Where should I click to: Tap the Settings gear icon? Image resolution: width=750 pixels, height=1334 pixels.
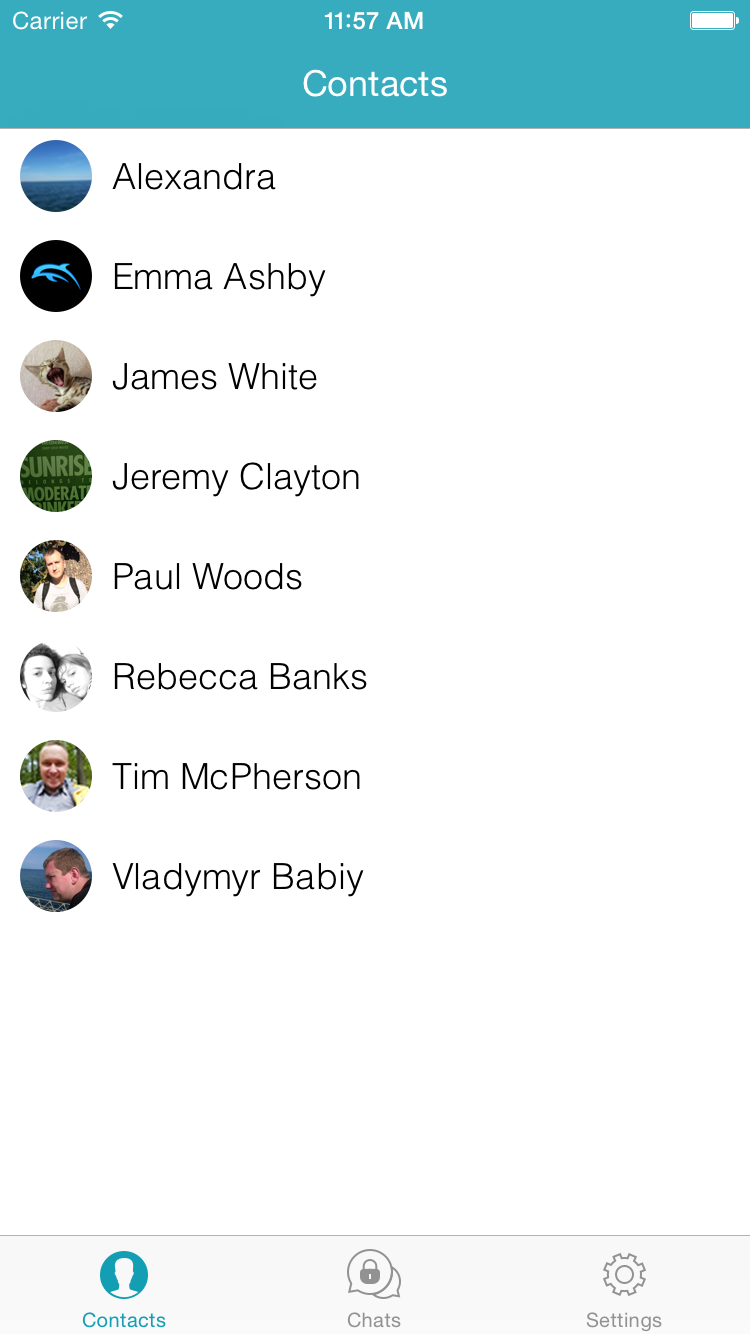pyautogui.click(x=624, y=1275)
